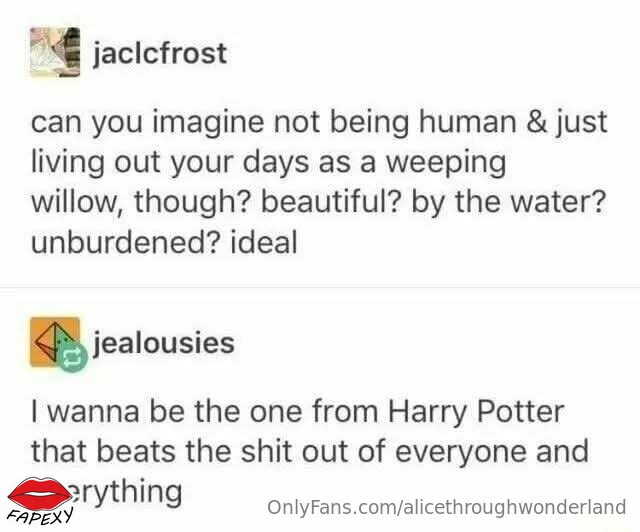Open jaclcfrost's avatar thumbnail
The height and width of the screenshot is (532, 640).
pyautogui.click(x=55, y=52)
